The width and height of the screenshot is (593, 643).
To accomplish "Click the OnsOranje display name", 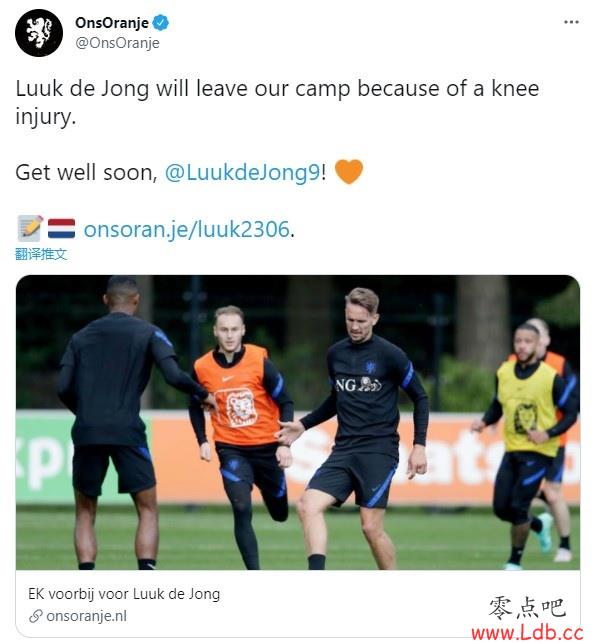I will pos(112,23).
